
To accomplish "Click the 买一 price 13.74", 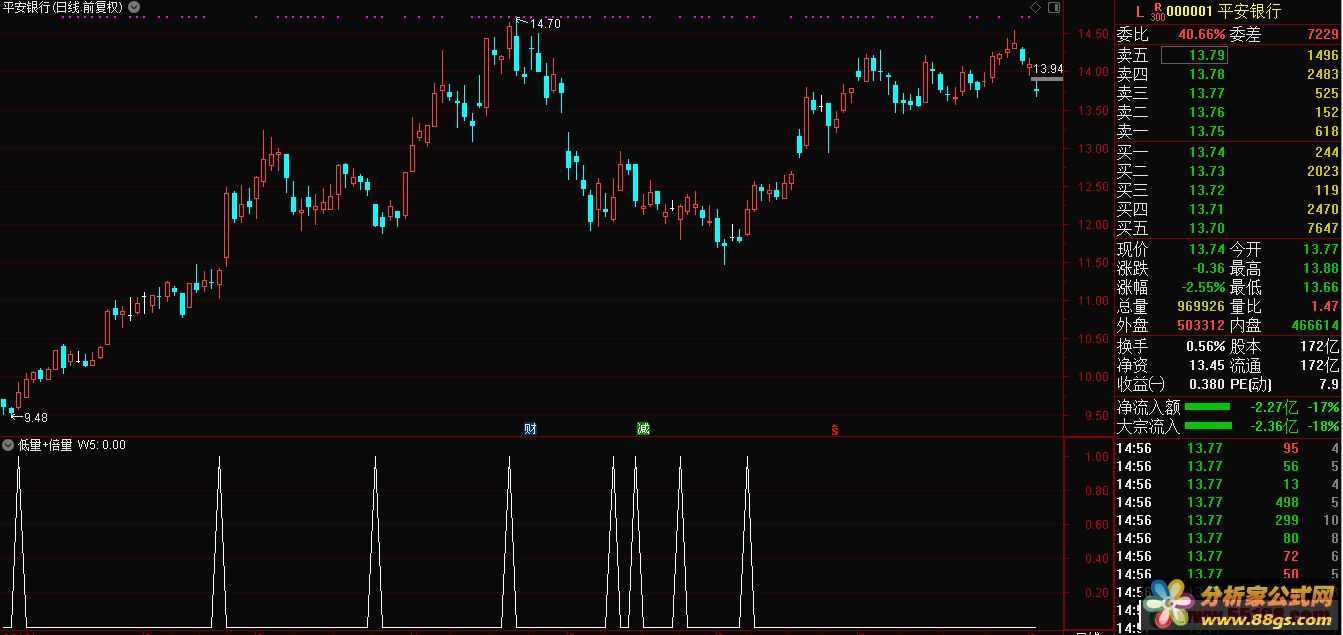I will point(1207,152).
